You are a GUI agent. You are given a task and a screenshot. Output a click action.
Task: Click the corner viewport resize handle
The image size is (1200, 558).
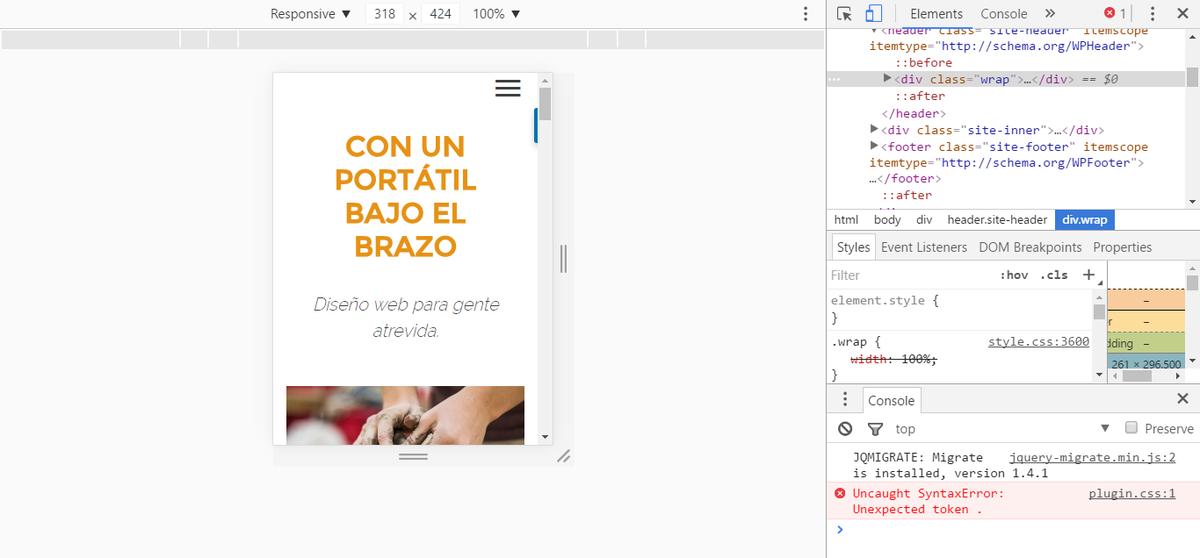pos(564,456)
